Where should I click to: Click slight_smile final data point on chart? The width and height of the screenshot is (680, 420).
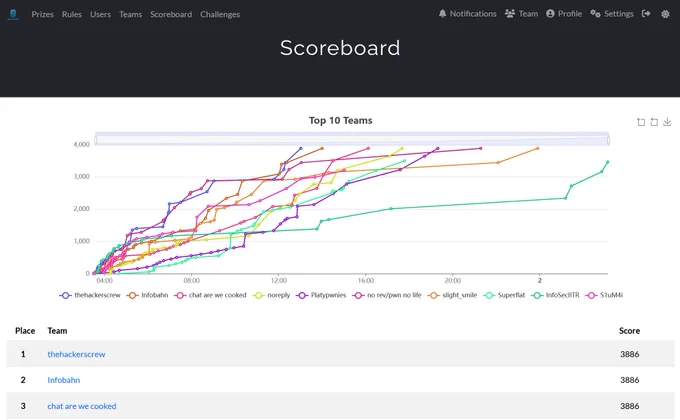click(538, 148)
